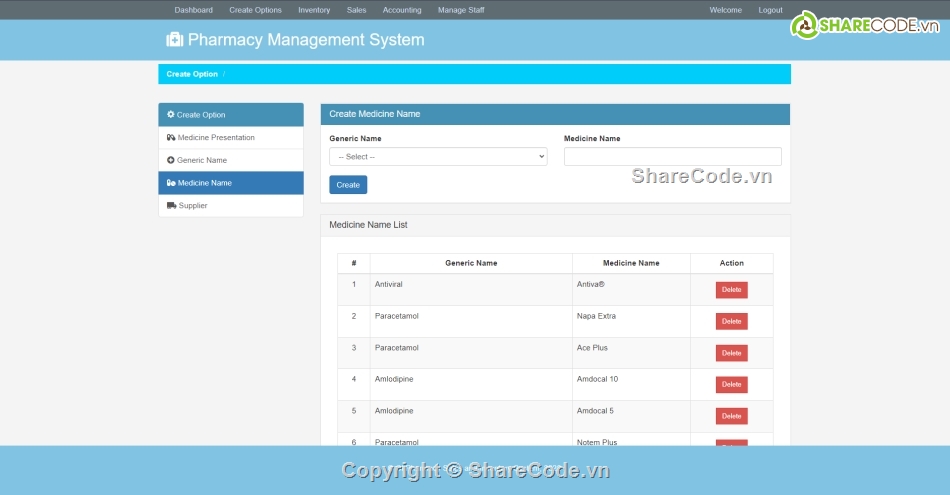
Task: Open the Sales menu
Action: point(356,10)
